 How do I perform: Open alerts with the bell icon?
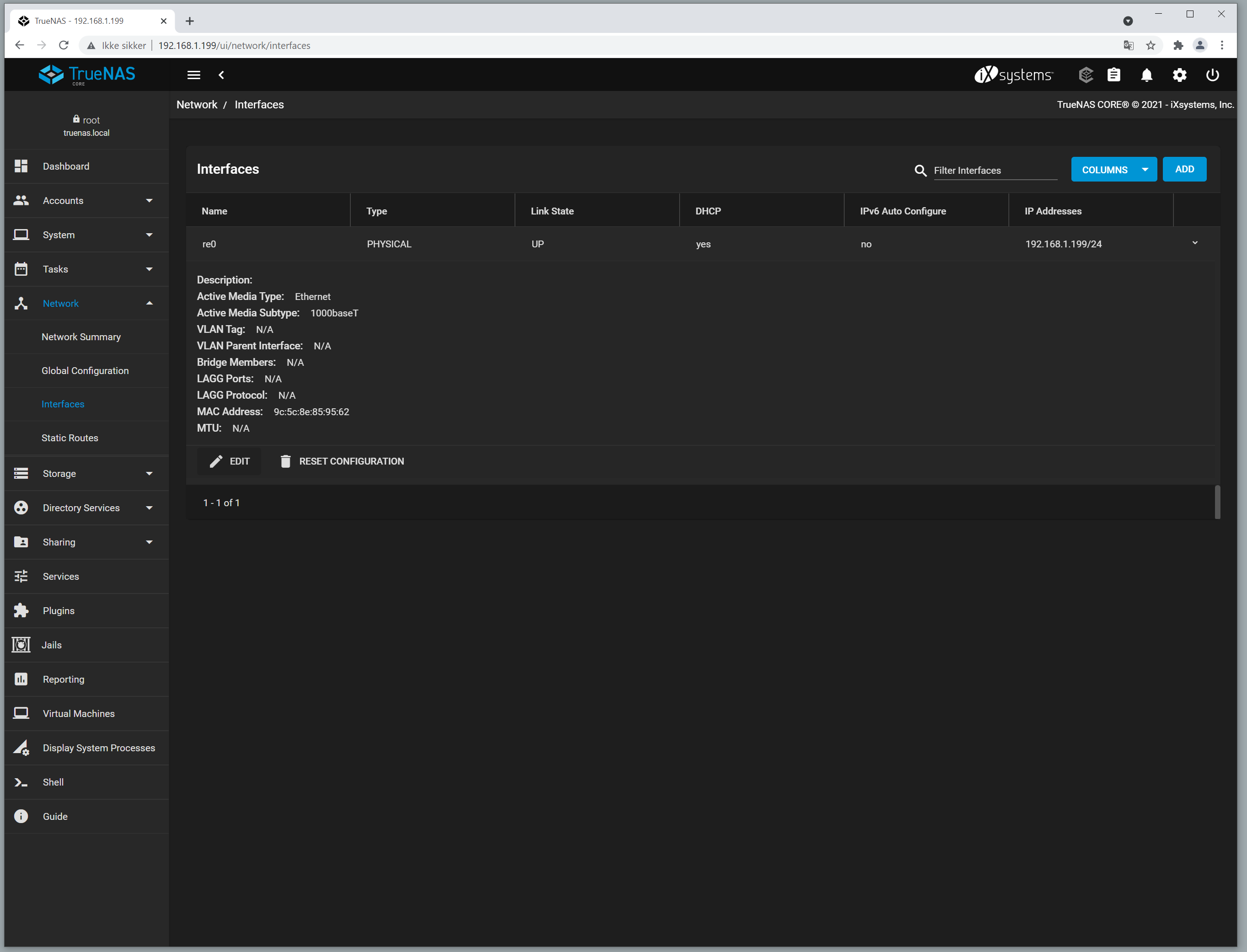1147,75
